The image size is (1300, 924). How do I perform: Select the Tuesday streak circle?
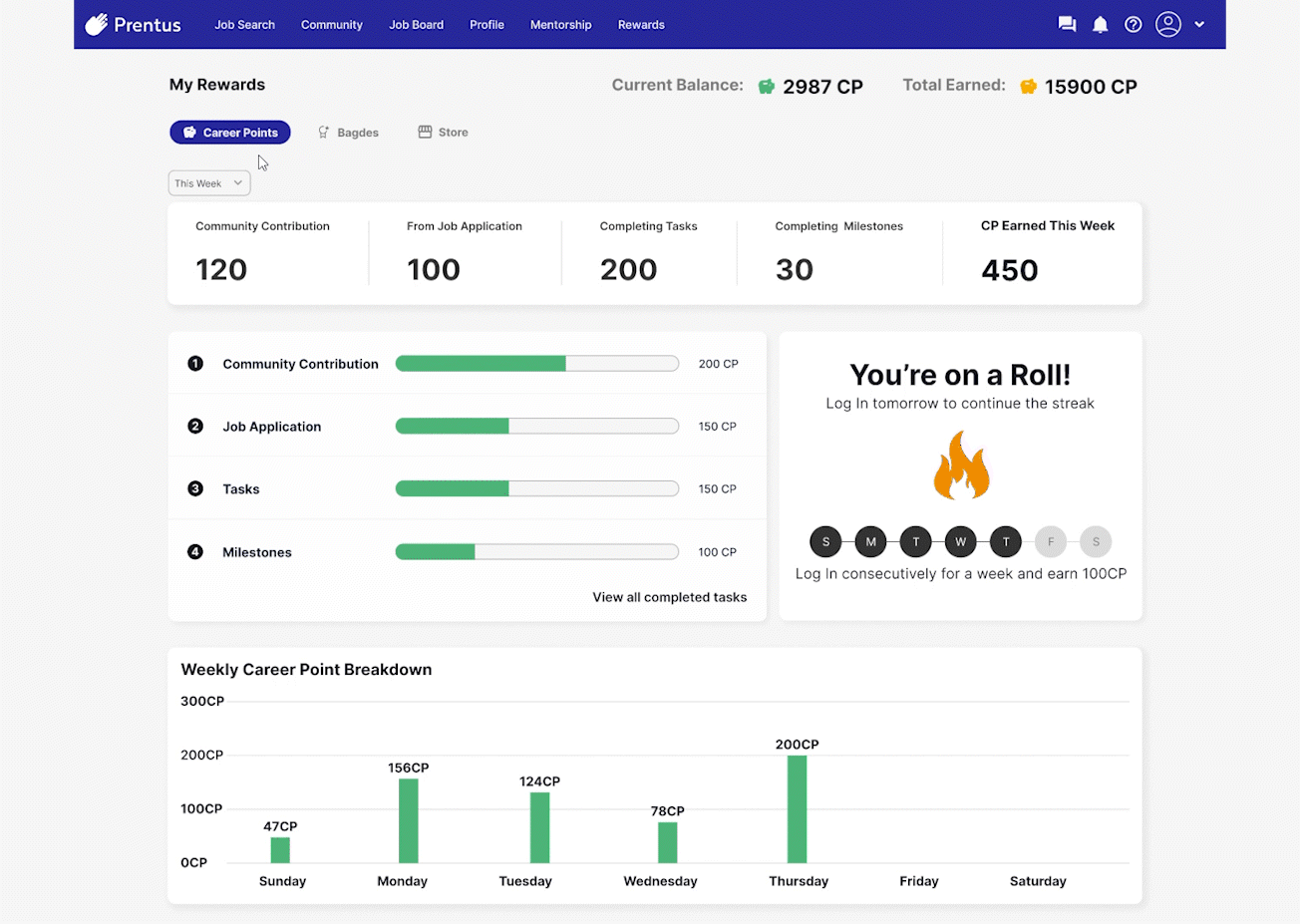coord(916,542)
